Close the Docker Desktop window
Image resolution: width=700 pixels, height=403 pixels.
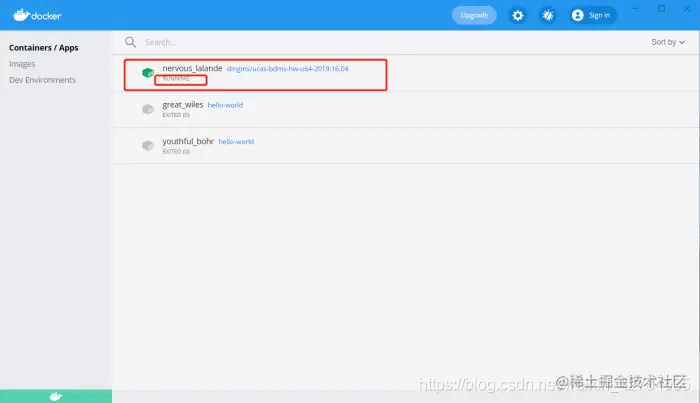687,8
